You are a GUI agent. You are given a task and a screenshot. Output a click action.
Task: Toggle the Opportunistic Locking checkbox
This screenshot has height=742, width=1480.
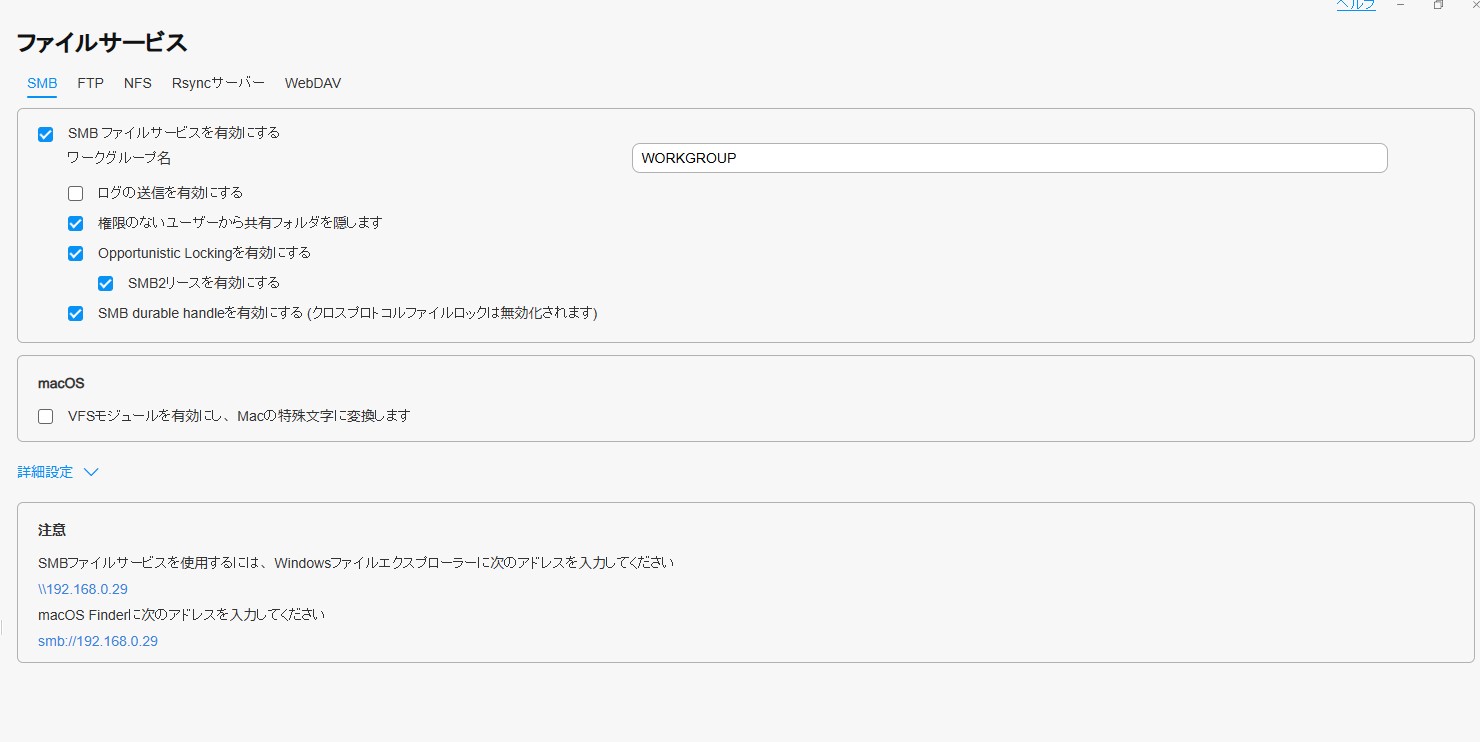coord(76,254)
